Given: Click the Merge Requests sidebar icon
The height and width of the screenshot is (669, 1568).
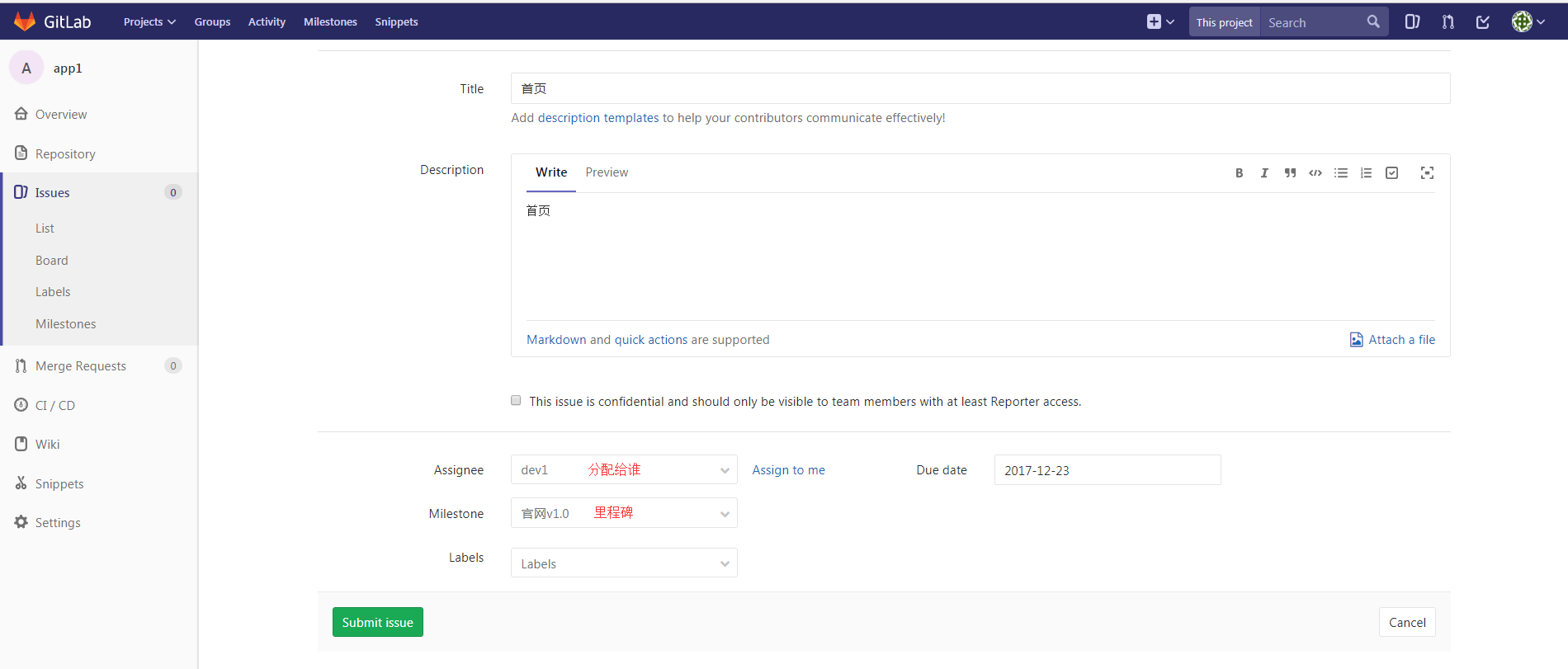Looking at the screenshot, I should pyautogui.click(x=21, y=365).
